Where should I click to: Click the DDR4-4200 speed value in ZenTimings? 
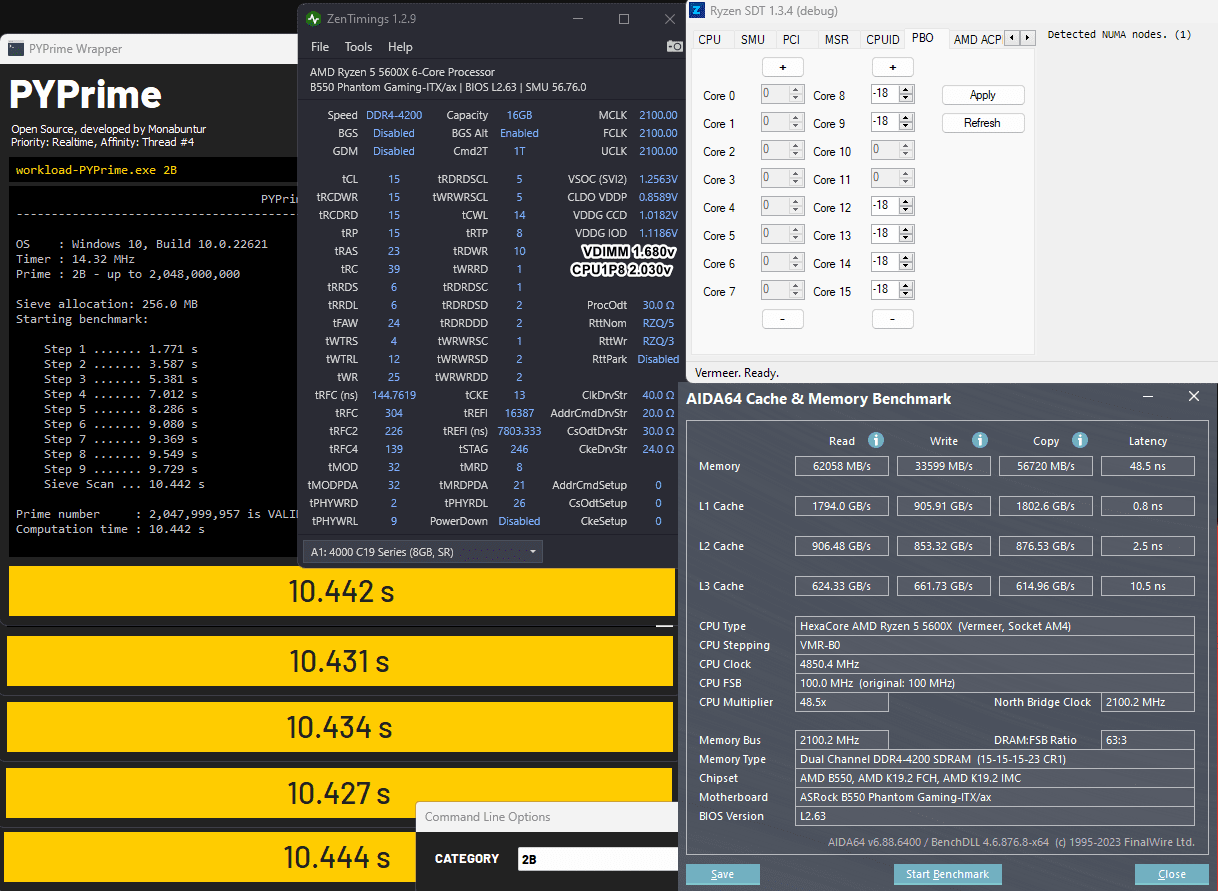coord(394,115)
